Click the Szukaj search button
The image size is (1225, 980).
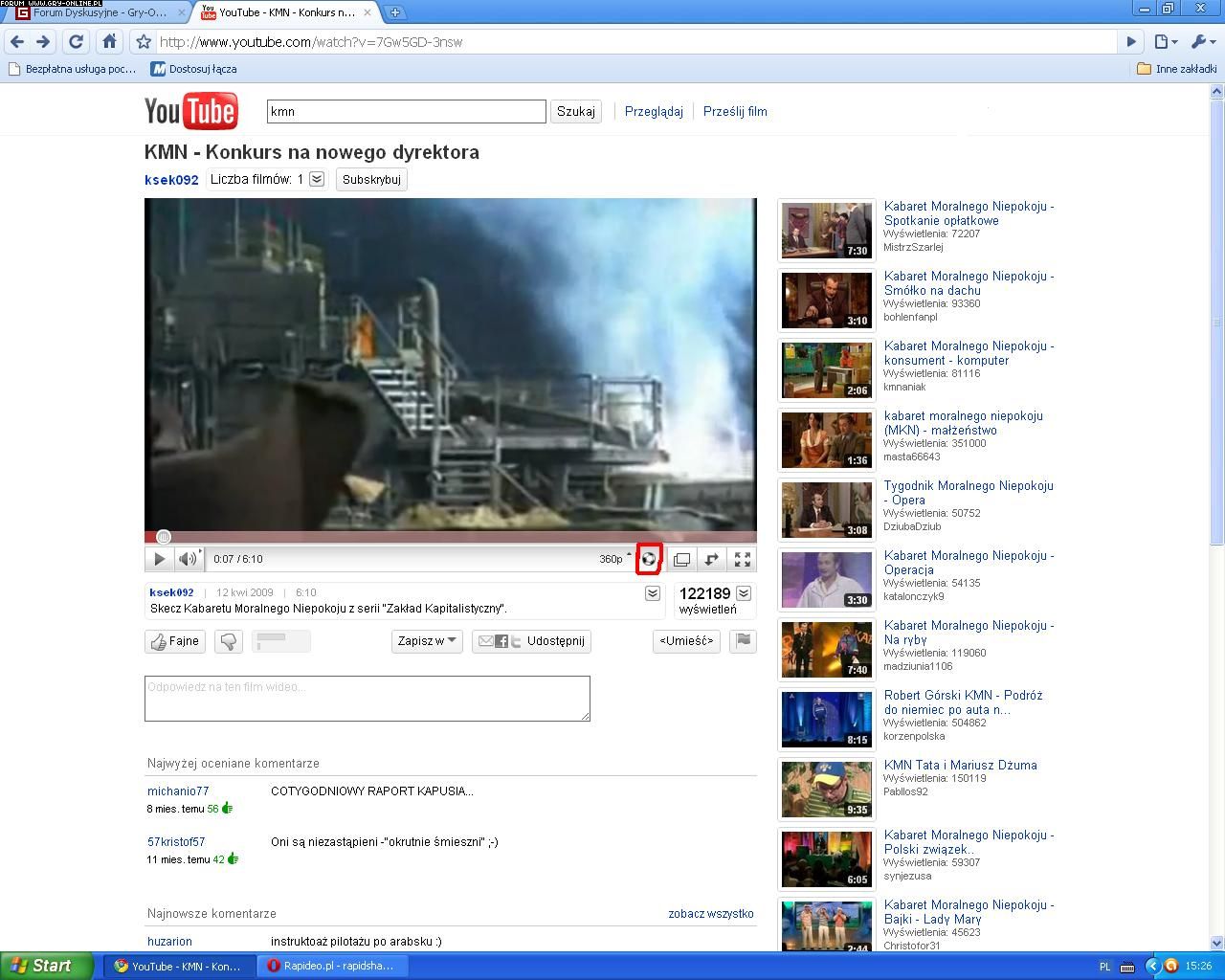pos(576,111)
